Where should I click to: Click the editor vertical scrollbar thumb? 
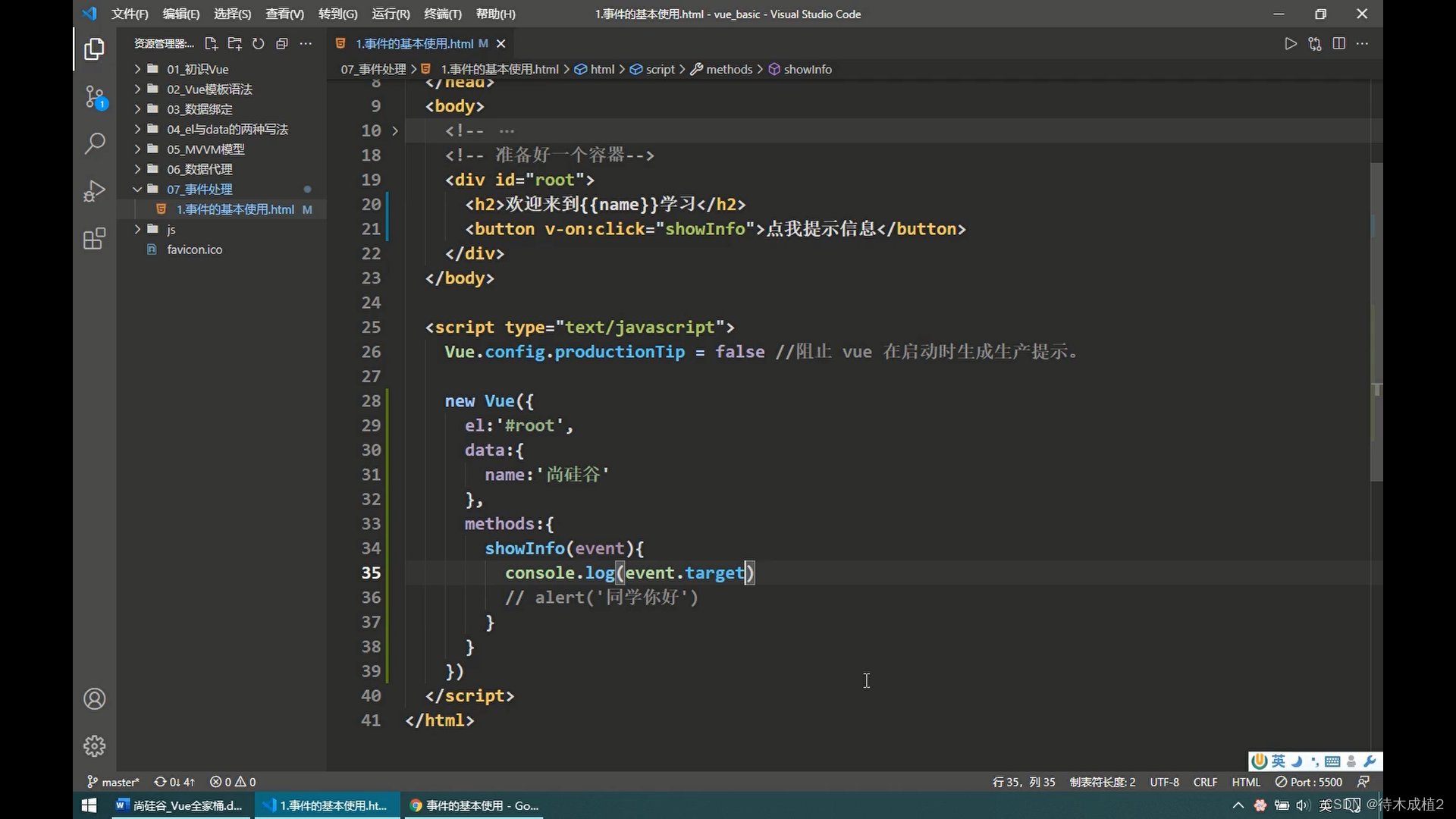click(1376, 322)
